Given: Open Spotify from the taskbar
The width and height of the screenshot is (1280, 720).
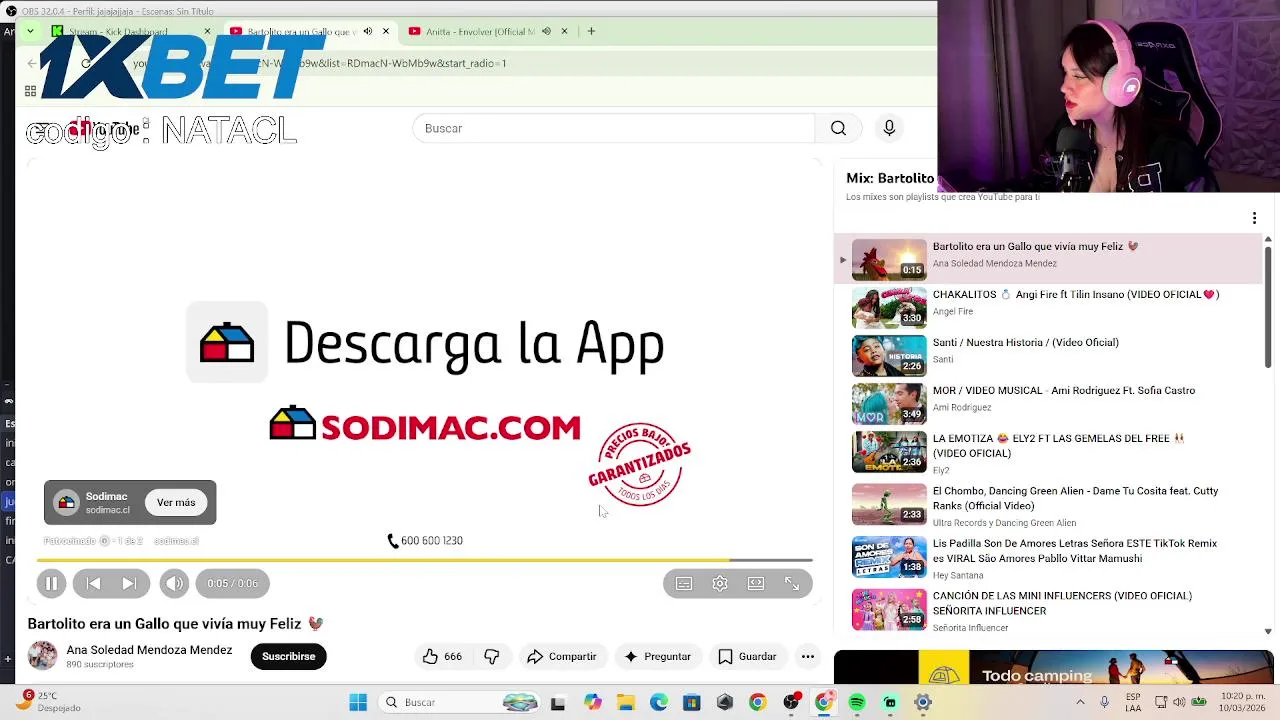Looking at the screenshot, I should coord(857,702).
